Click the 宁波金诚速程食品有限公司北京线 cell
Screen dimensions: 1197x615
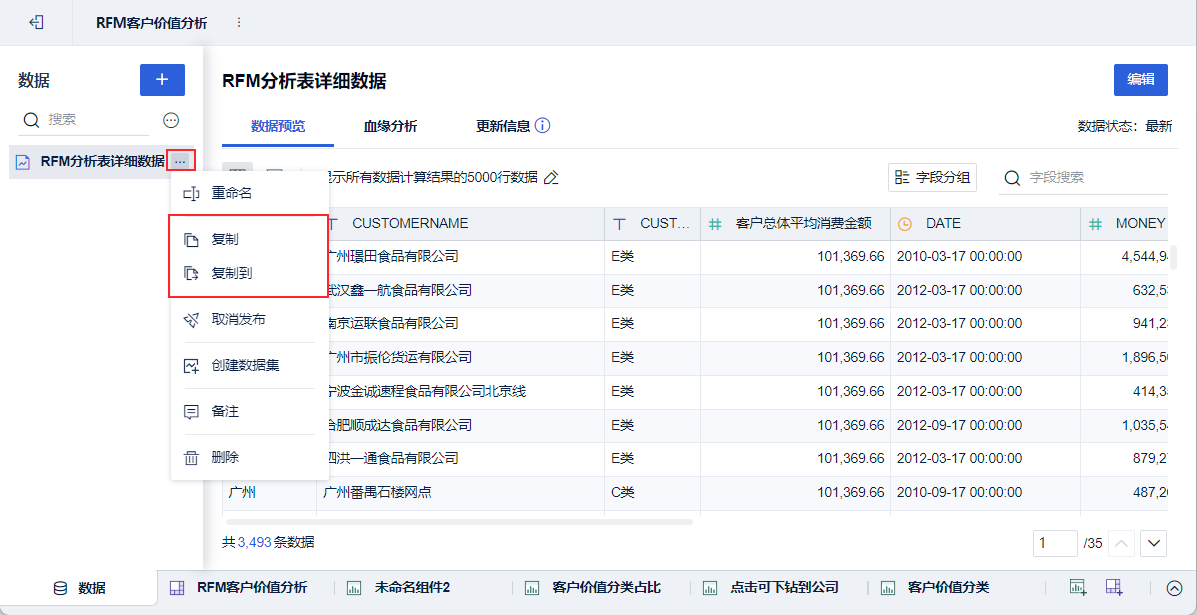pyautogui.click(x=461, y=391)
